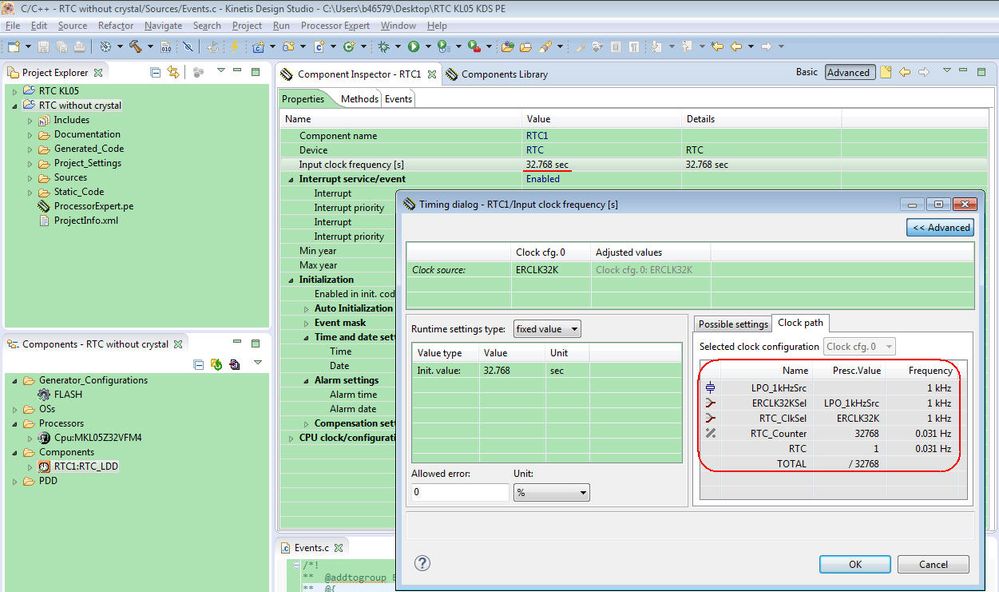
Task: Select the LPO_1kHzSrc row in clock path
Action: (x=828, y=387)
